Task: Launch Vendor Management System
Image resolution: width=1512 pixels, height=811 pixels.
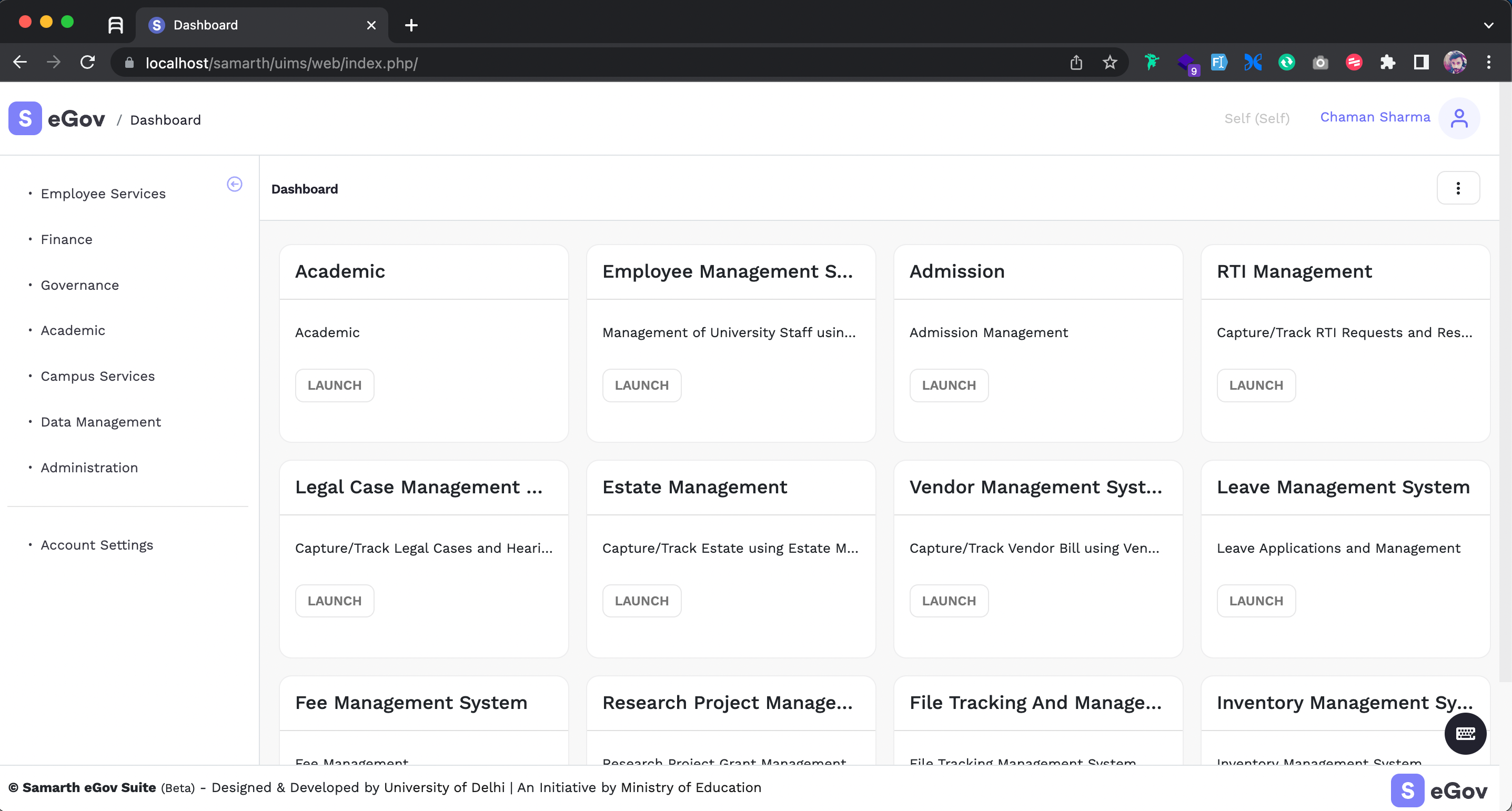Action: pyautogui.click(x=949, y=601)
